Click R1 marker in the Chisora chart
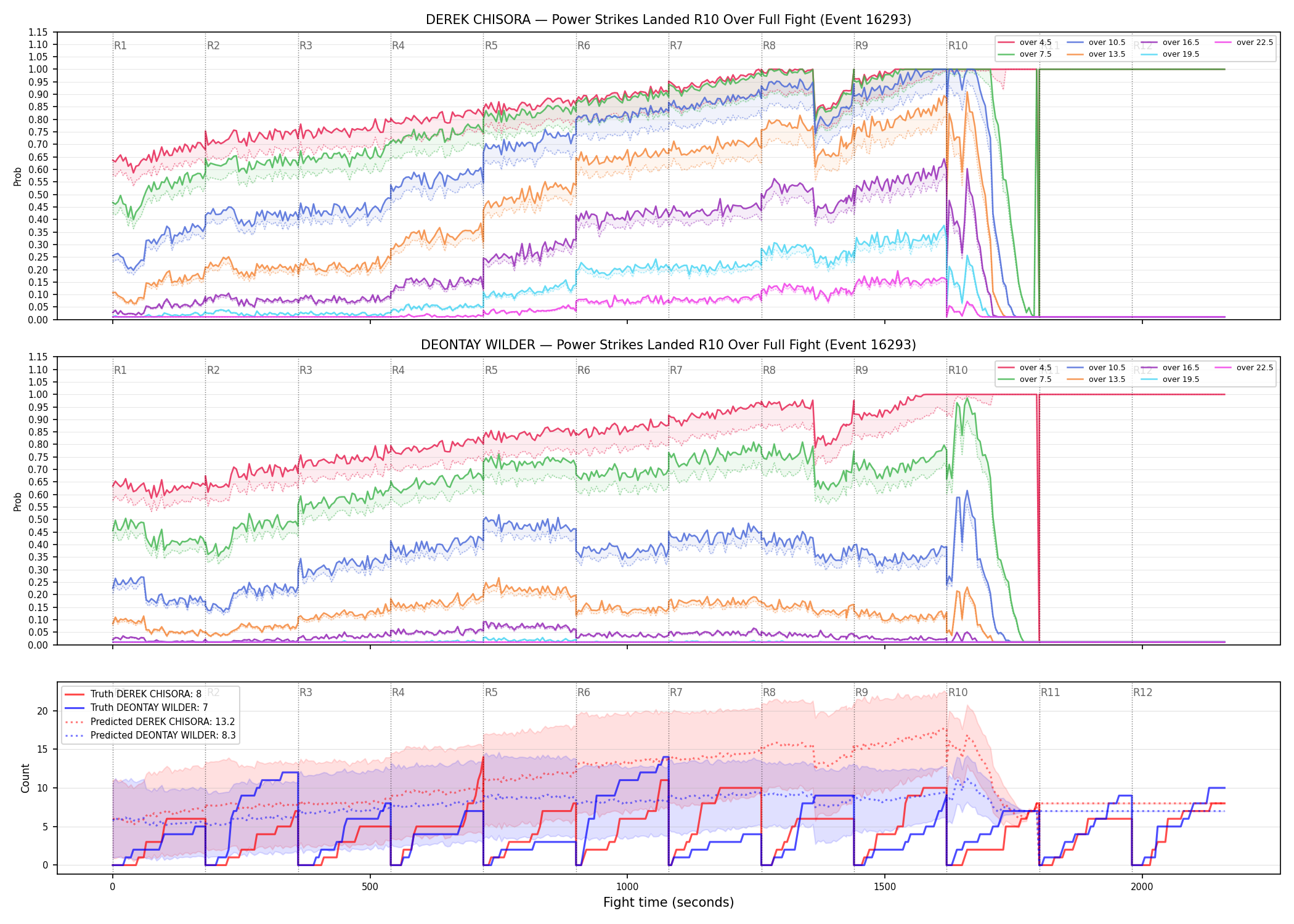This screenshot has width=1294, height=924. coord(120,46)
